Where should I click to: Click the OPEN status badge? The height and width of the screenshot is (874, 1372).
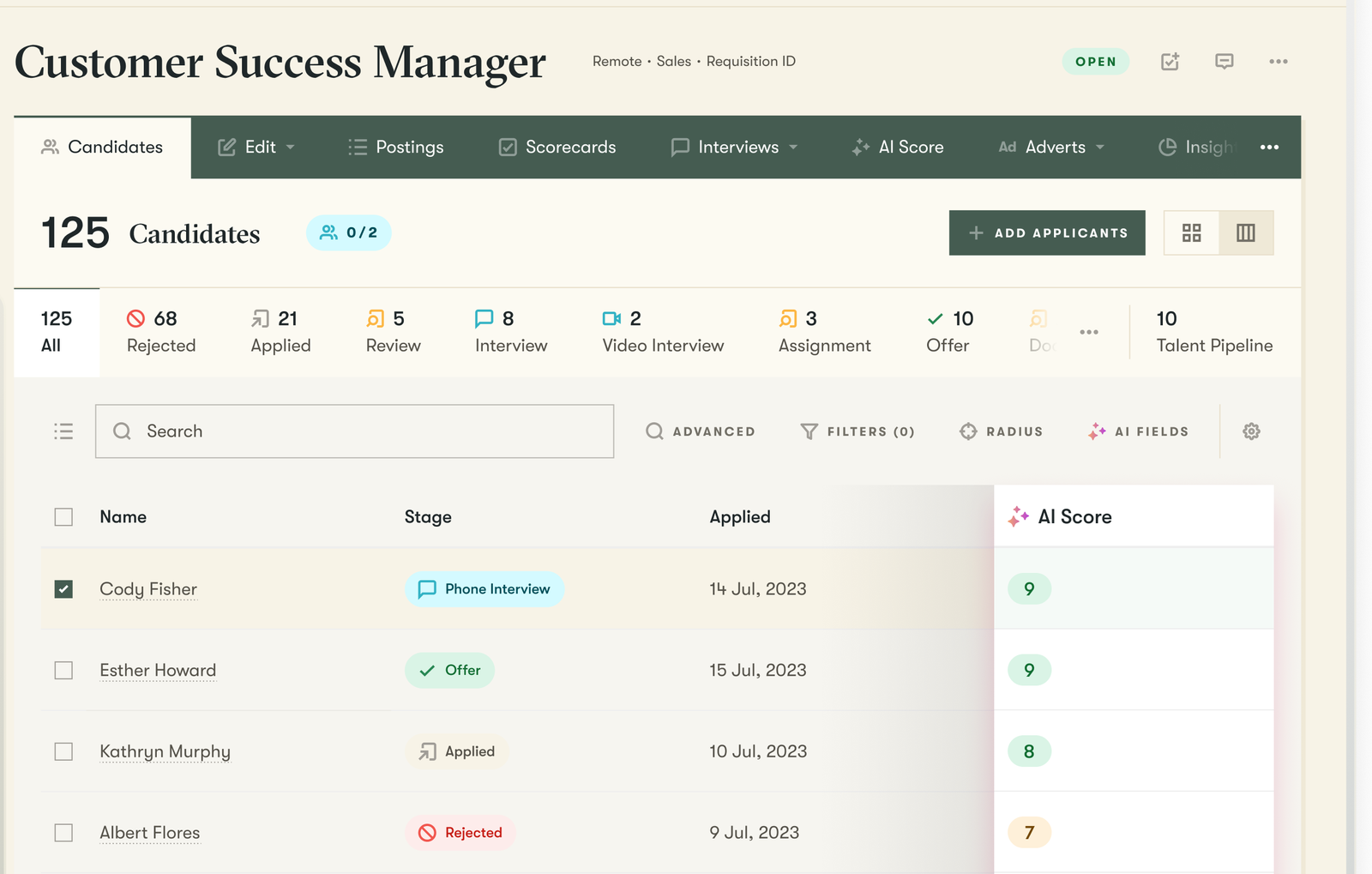coord(1096,62)
